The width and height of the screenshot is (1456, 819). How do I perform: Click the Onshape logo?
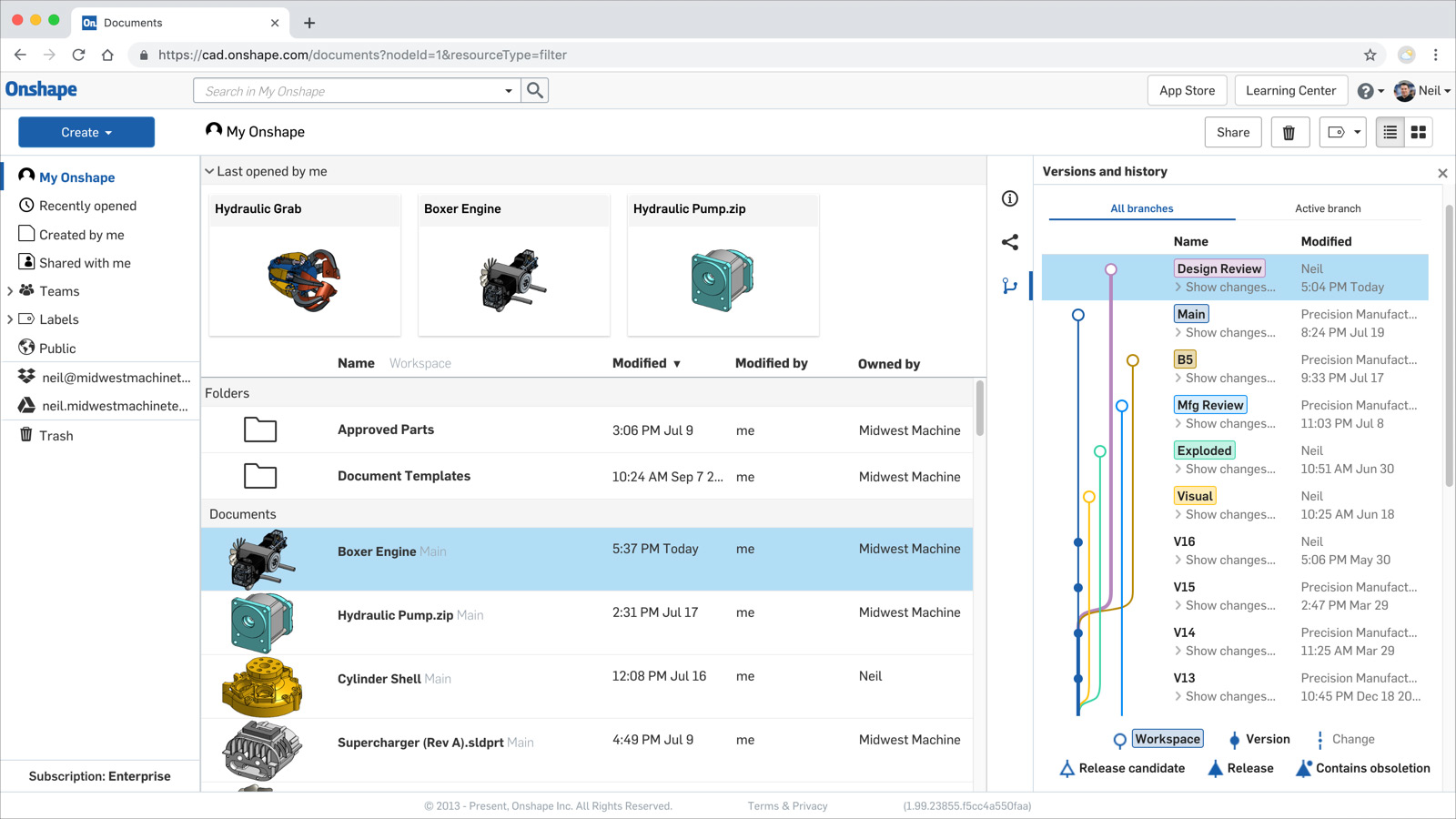coord(41,89)
